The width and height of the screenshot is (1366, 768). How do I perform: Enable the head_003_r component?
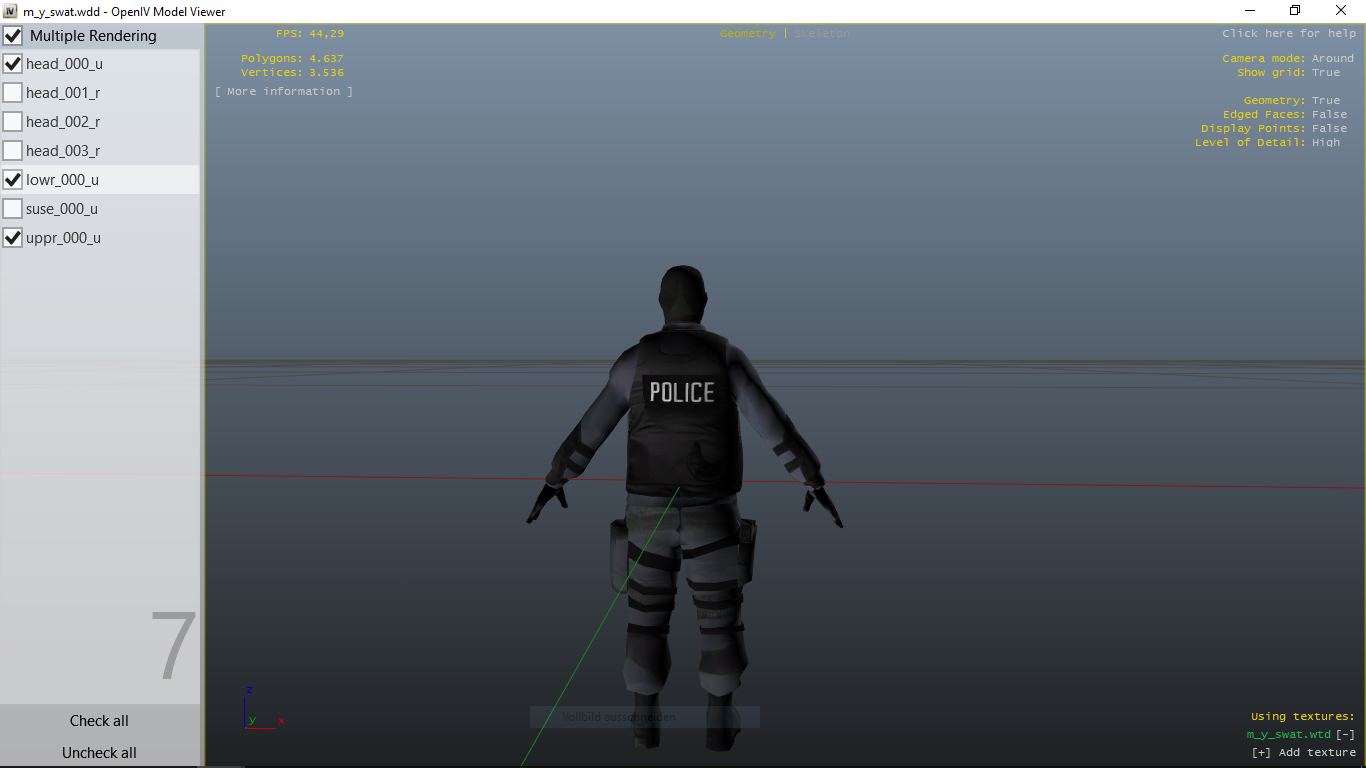click(13, 151)
